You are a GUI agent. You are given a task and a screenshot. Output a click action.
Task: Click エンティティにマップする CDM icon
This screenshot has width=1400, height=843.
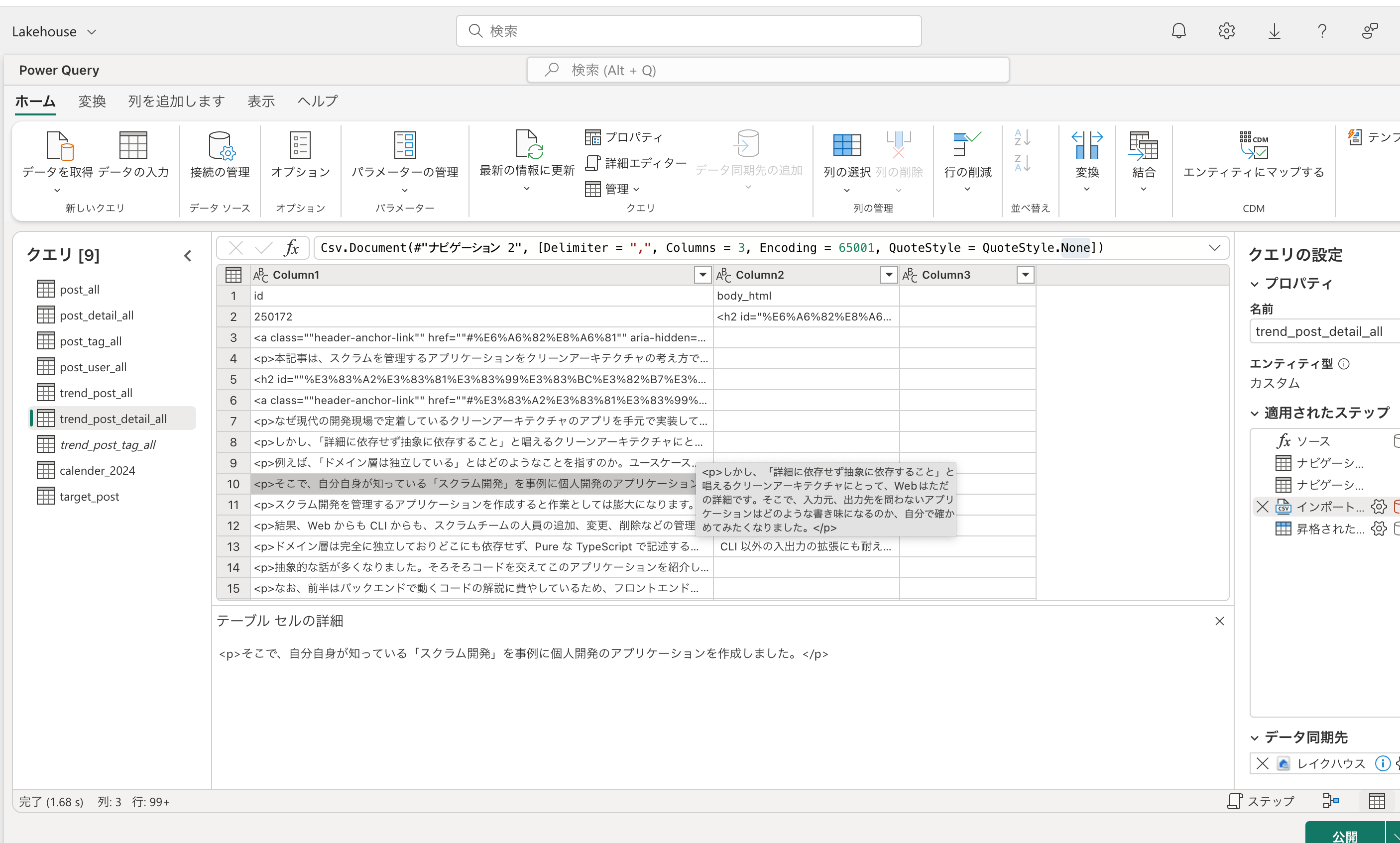(1253, 146)
